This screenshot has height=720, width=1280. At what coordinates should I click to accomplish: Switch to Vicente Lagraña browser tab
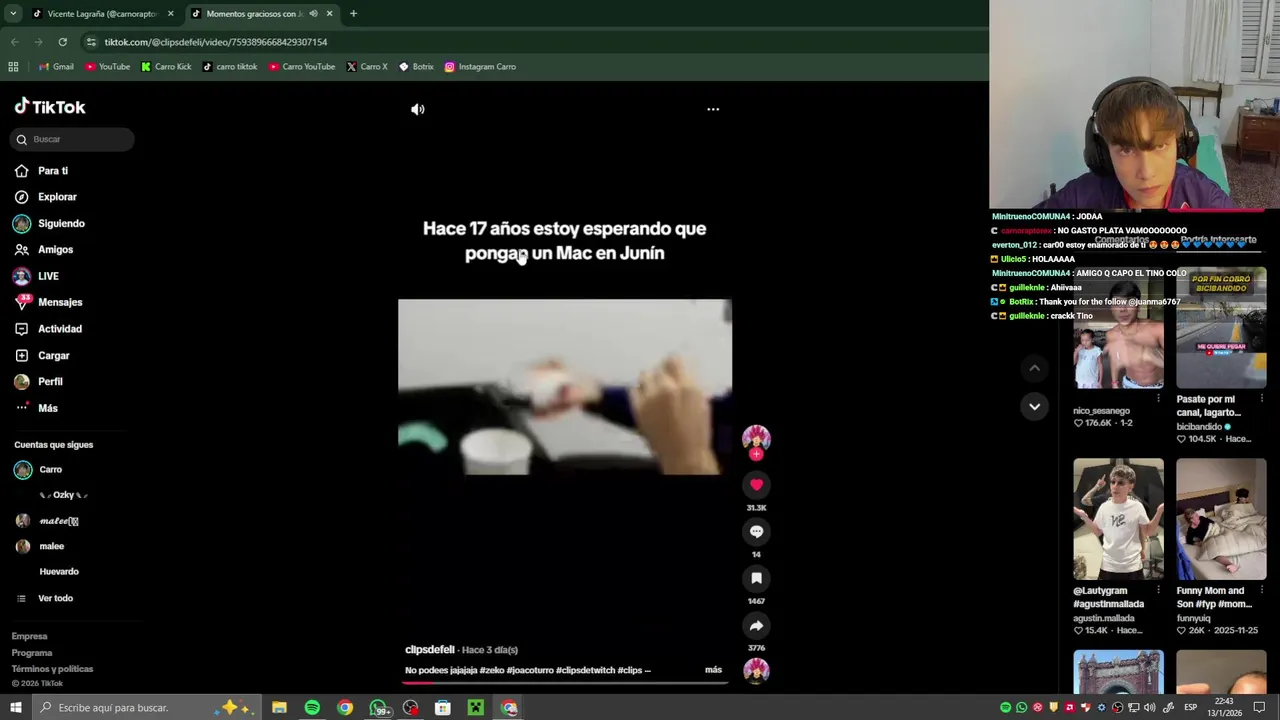click(x=102, y=14)
